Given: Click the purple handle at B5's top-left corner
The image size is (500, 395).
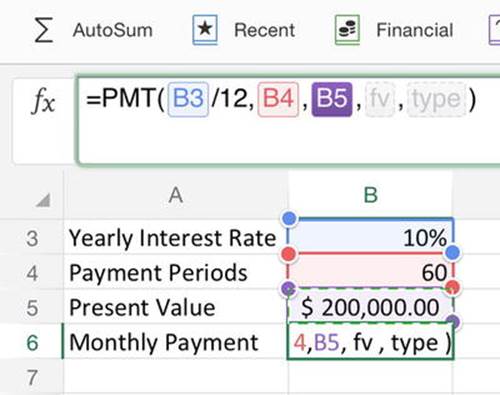Looking at the screenshot, I should 289,288.
